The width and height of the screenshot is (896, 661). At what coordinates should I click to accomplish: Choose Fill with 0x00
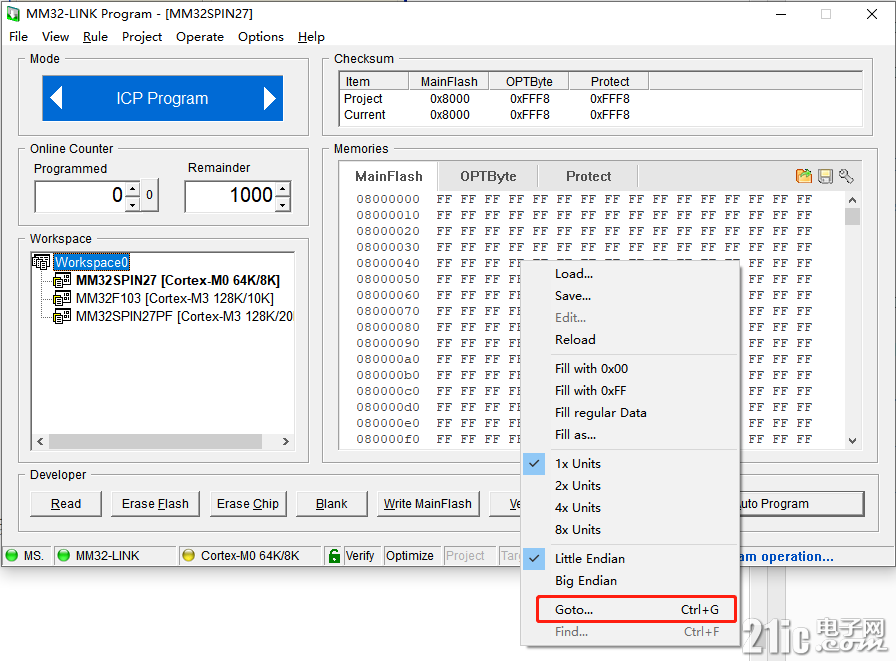[630, 368]
